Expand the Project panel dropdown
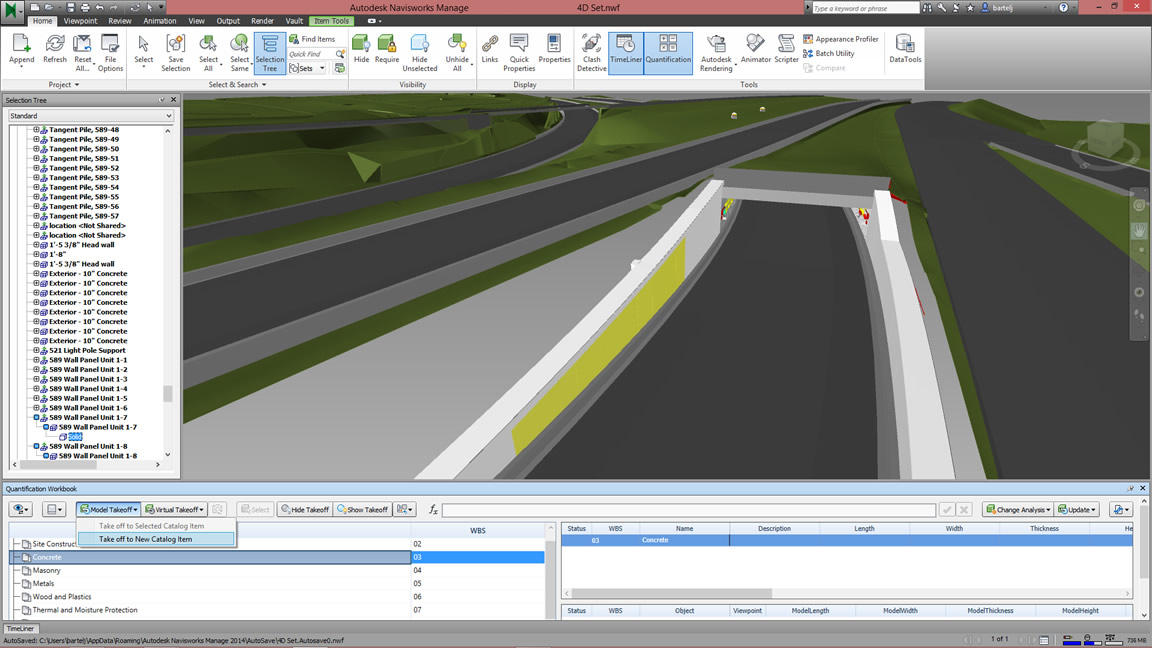 click(x=63, y=84)
